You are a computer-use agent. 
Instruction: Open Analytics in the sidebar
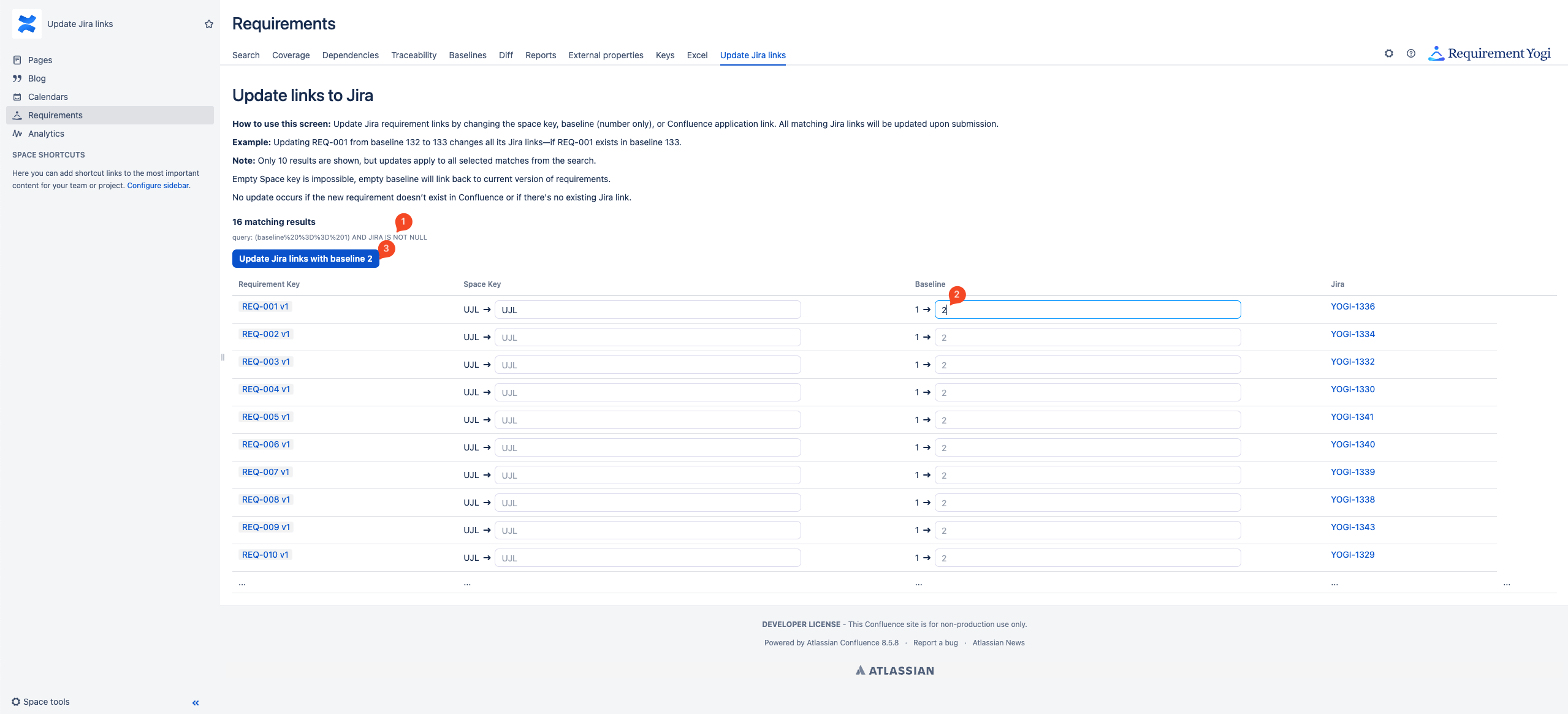coord(46,134)
